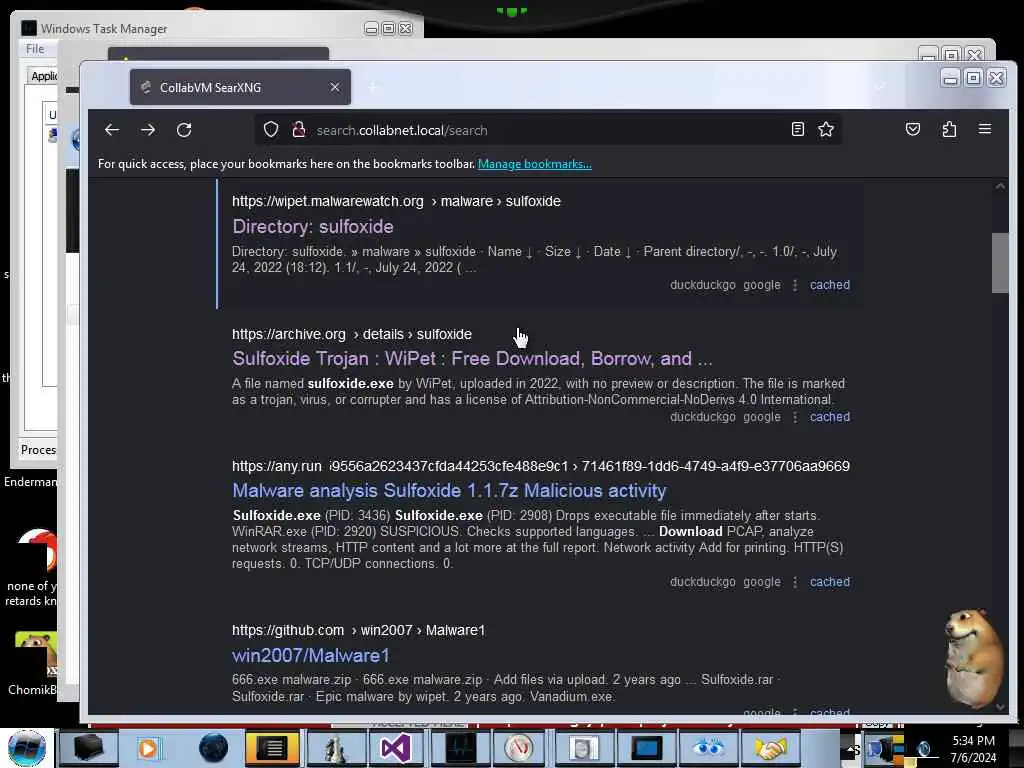Screen dimensions: 1024x768
Task: Open the performance monitor graph taskbar icon
Action: tap(460, 748)
